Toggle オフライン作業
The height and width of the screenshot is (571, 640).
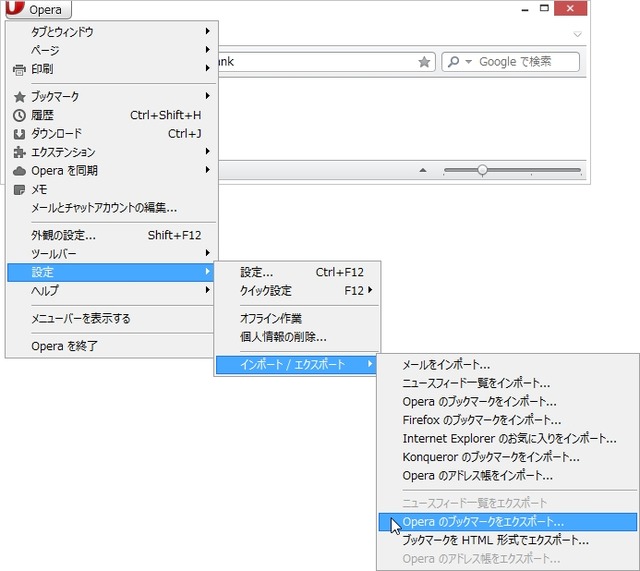(298, 318)
